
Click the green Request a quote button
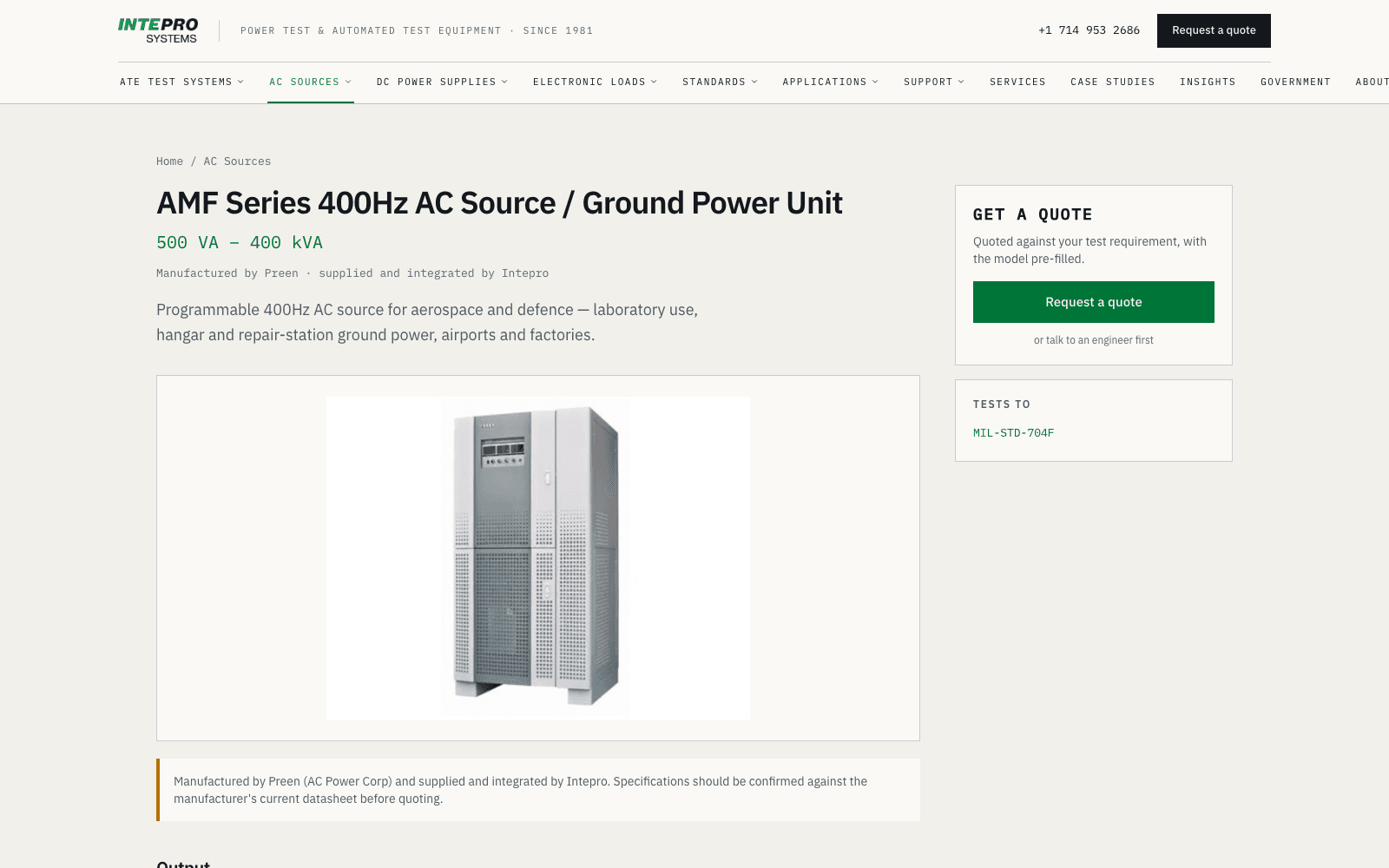[x=1094, y=302]
